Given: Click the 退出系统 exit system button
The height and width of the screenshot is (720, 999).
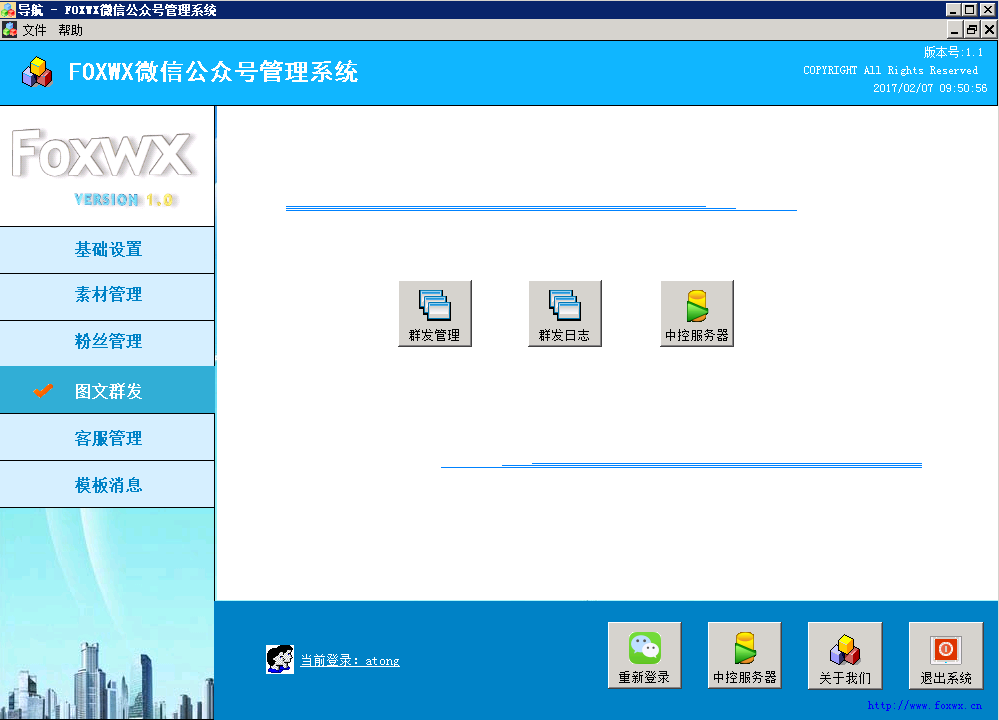Looking at the screenshot, I should [945, 655].
